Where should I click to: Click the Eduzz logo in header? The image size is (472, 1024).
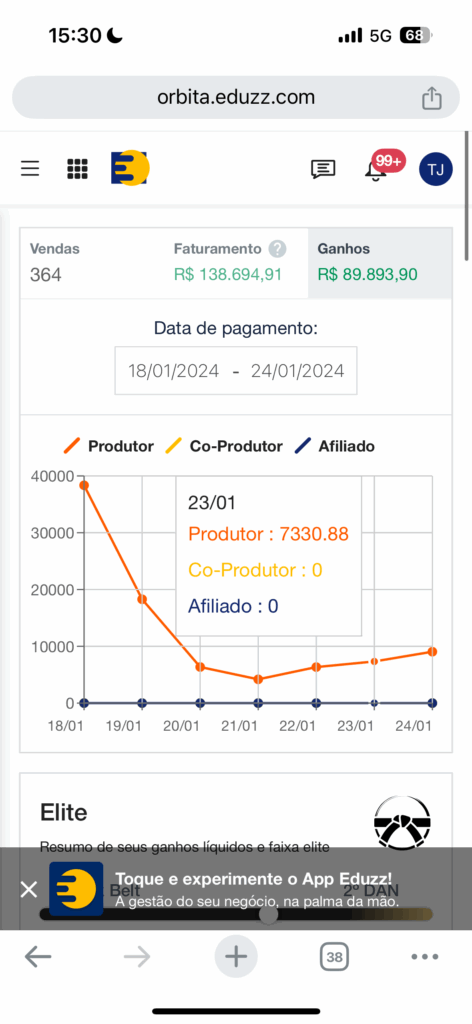click(x=130, y=168)
